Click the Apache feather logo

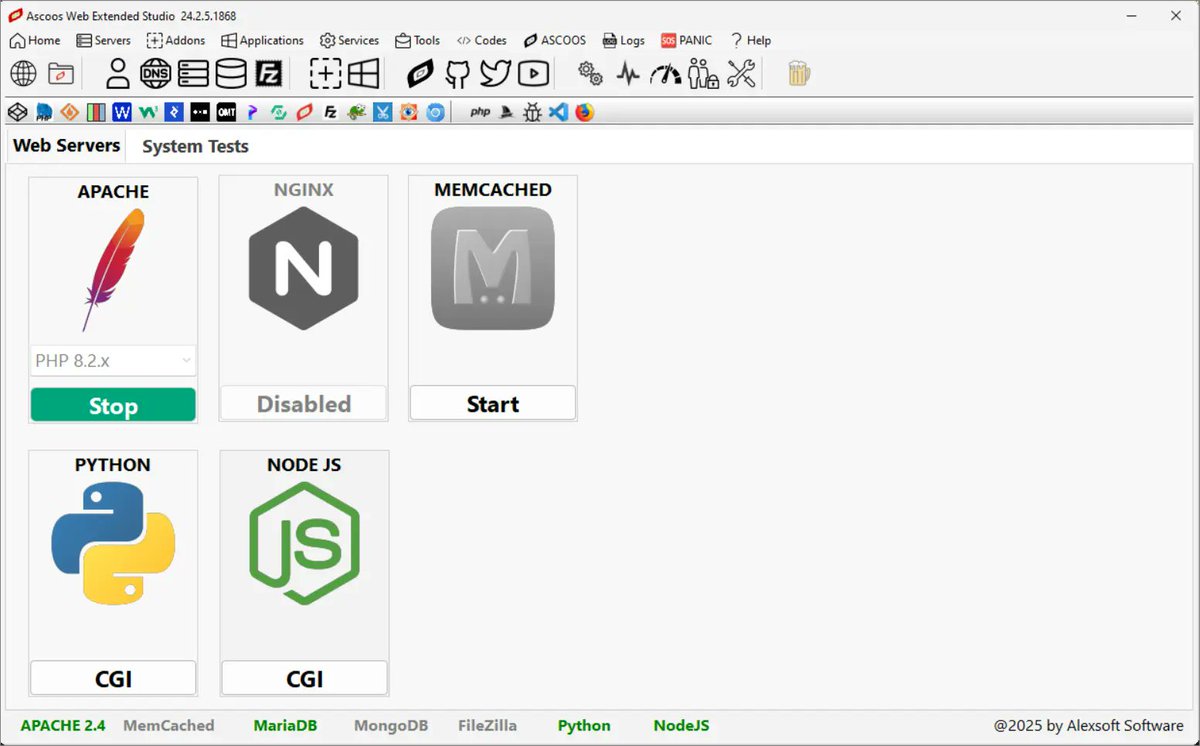pyautogui.click(x=112, y=270)
